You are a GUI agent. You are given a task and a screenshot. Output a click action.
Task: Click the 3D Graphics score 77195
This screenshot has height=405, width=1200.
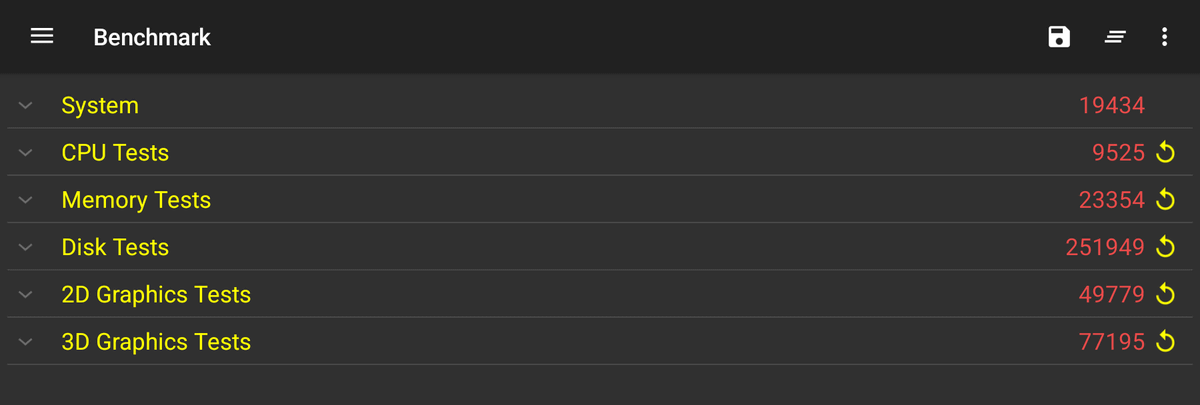pos(1111,342)
